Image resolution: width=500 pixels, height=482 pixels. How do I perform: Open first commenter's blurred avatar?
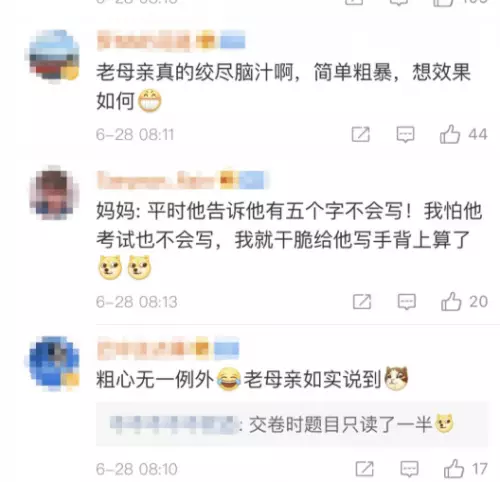[53, 56]
